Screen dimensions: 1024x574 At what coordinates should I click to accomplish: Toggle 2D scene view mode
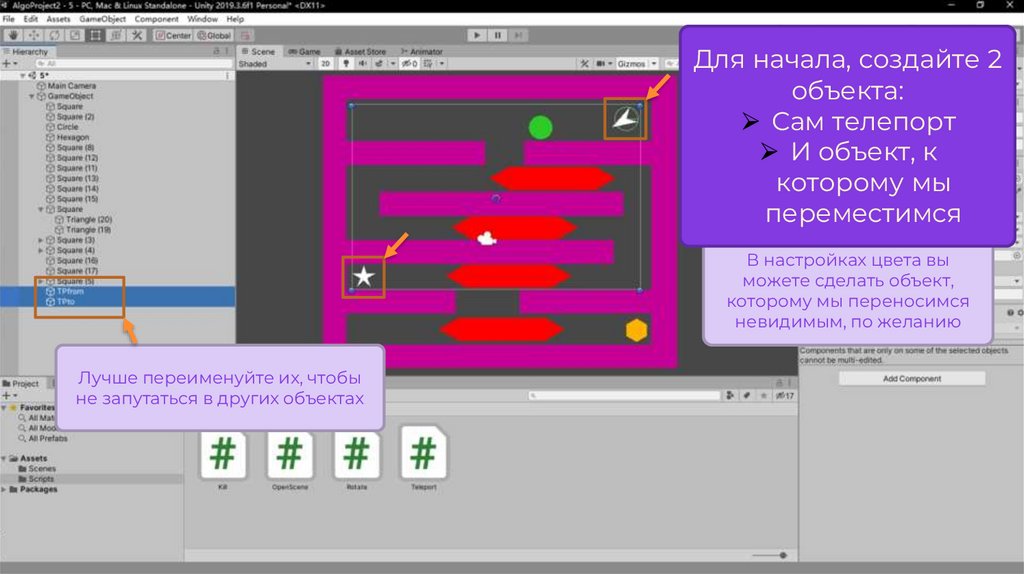tap(325, 64)
